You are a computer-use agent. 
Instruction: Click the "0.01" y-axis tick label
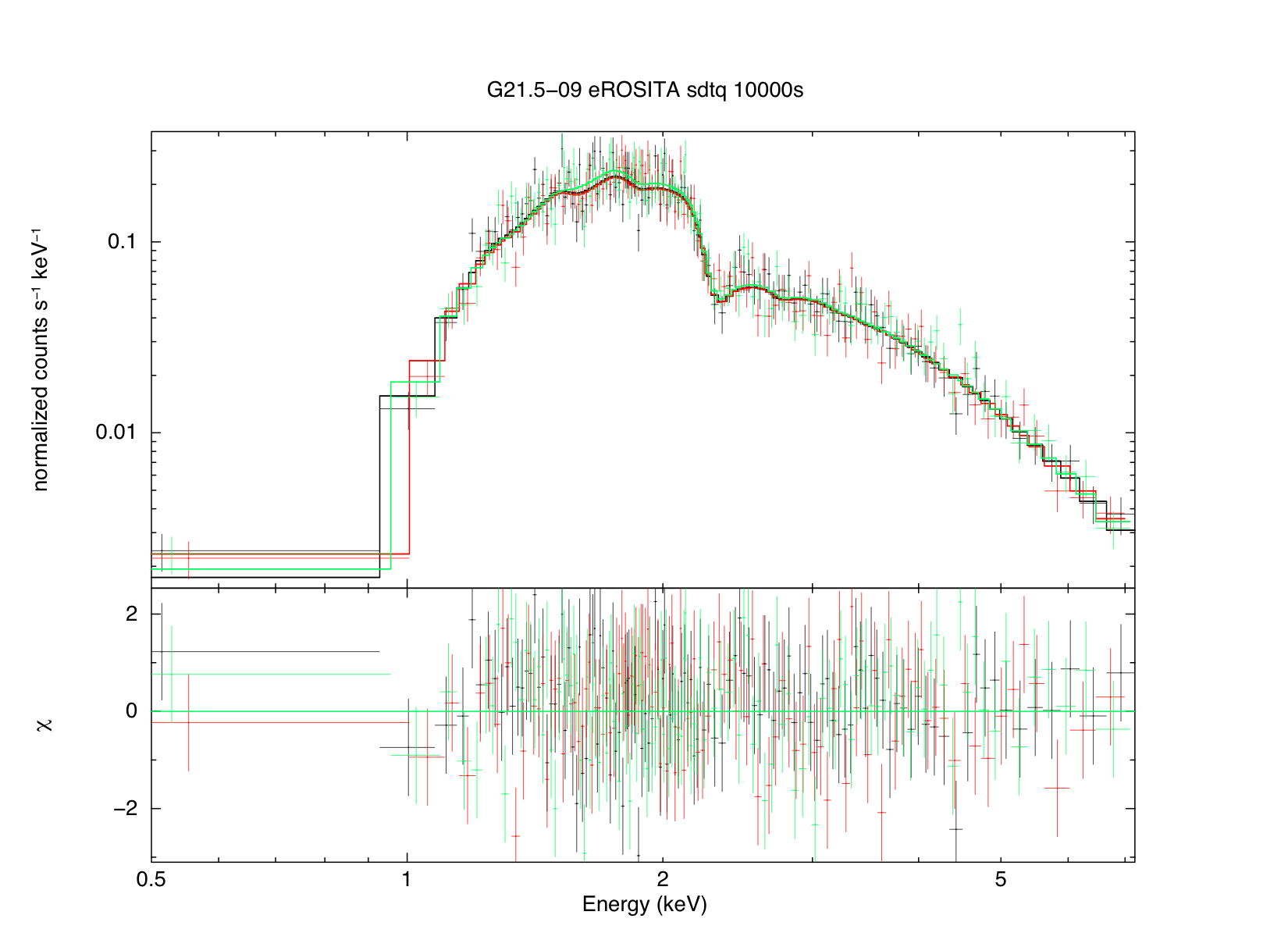tap(117, 433)
